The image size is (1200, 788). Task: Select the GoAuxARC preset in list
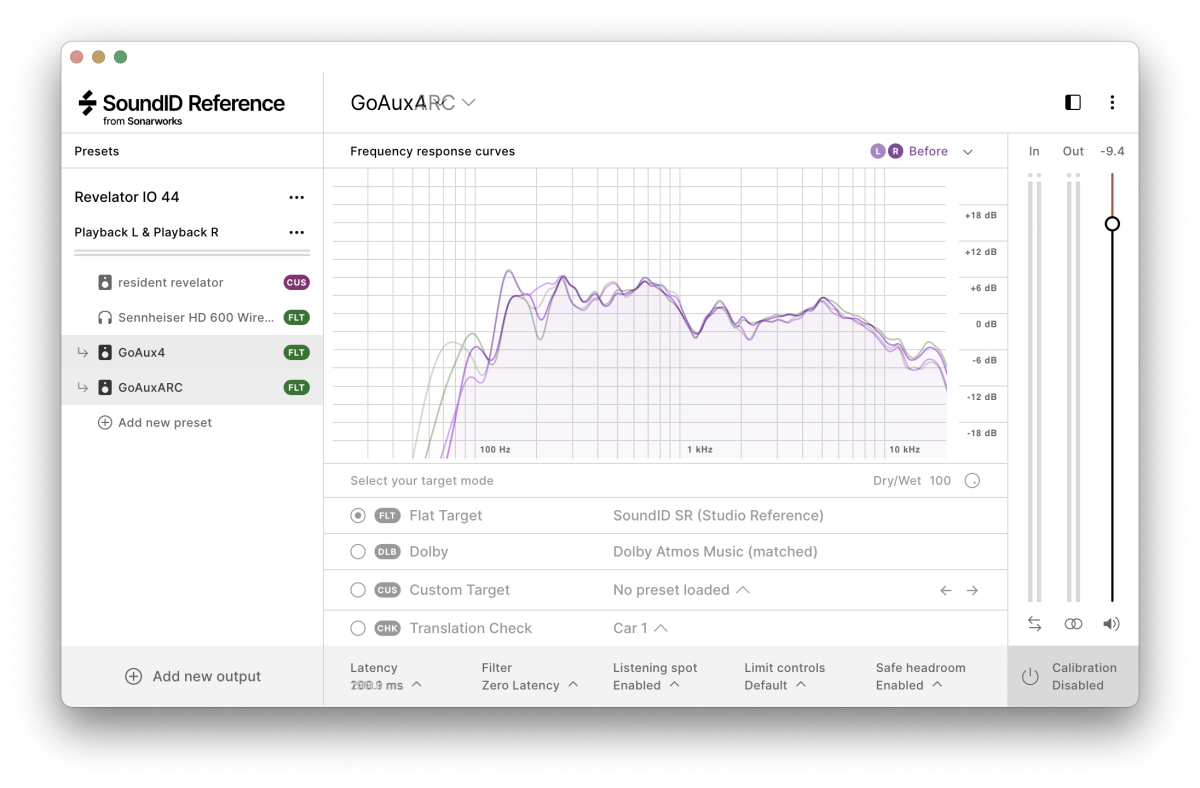coord(192,387)
